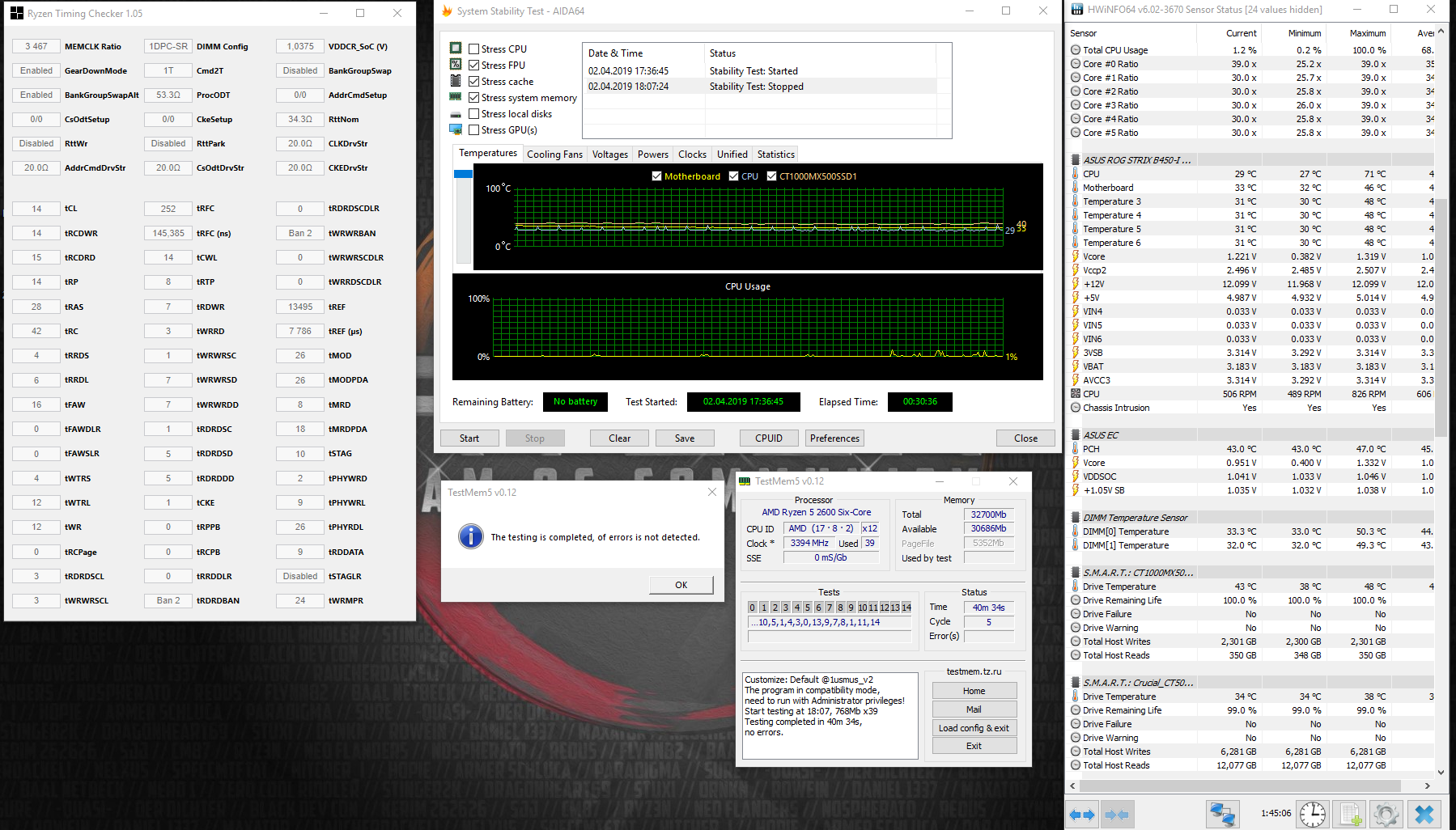Open HWiNFO sensor settings gear icon
This screenshot has height=830, width=1456.
tap(1386, 815)
